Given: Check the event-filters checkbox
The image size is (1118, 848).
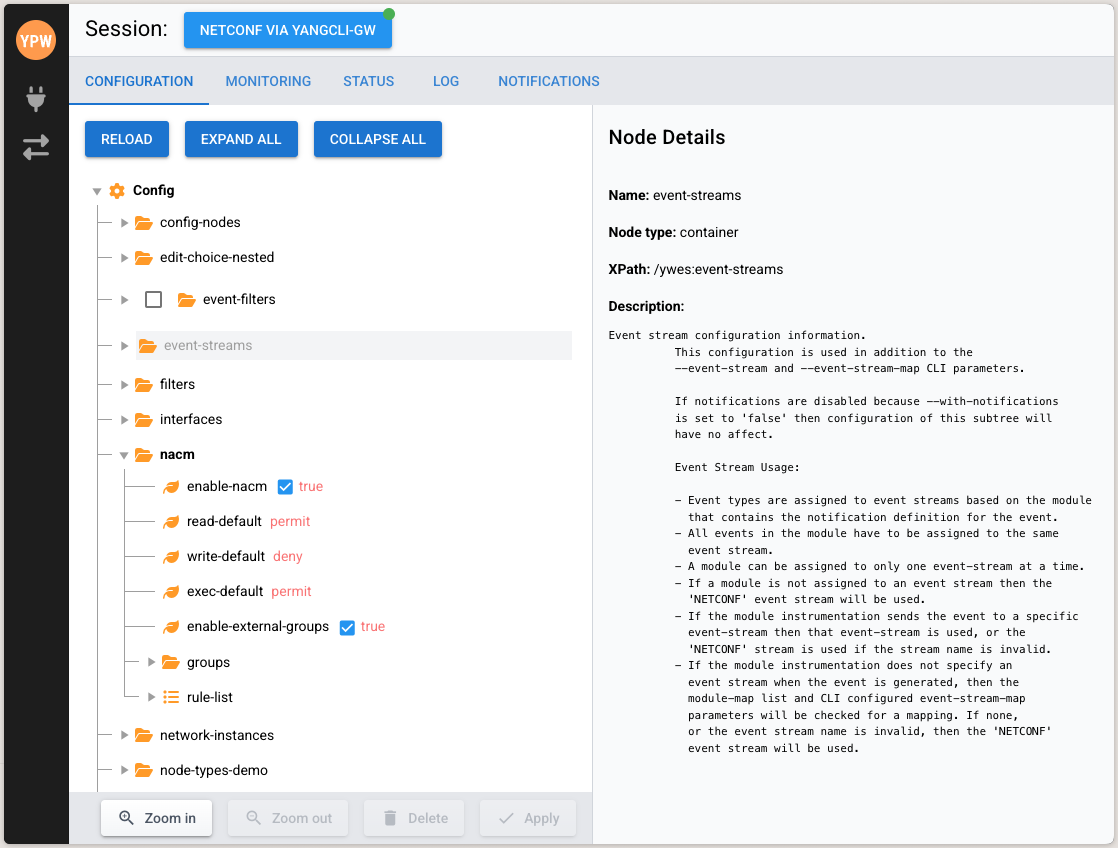Looking at the screenshot, I should (x=154, y=299).
